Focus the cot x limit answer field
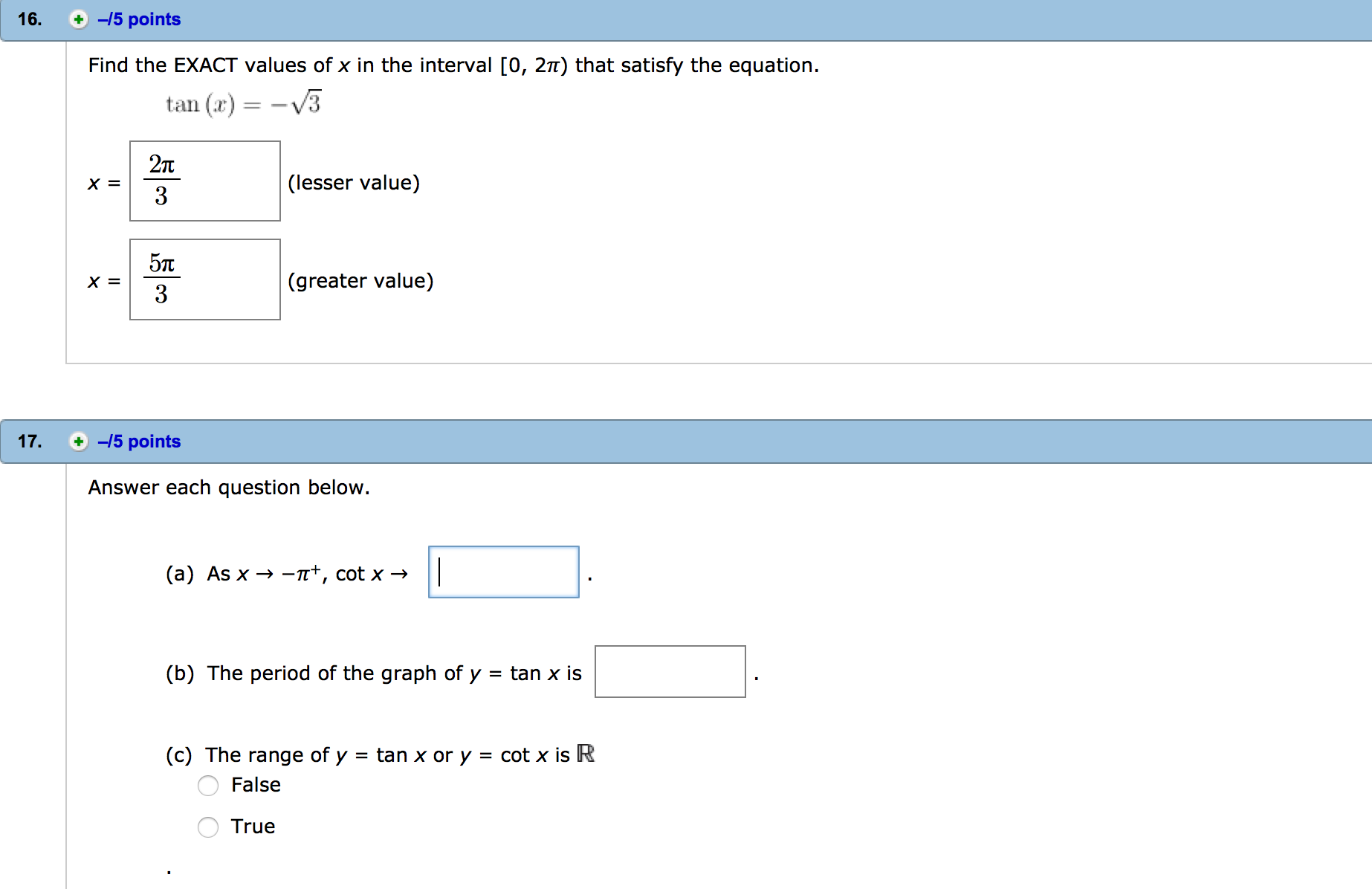Viewport: 1372px width, 889px height. tap(504, 572)
